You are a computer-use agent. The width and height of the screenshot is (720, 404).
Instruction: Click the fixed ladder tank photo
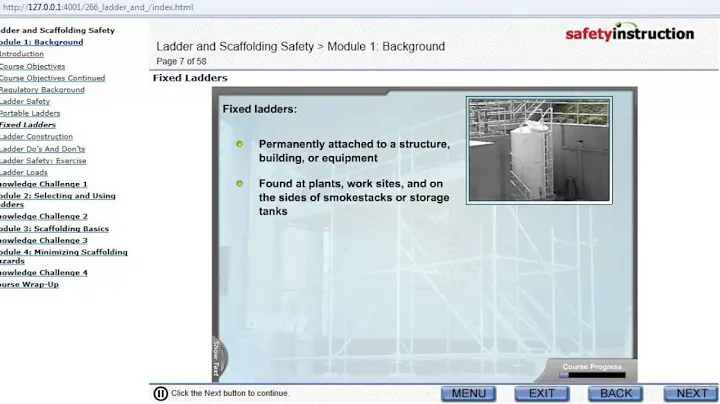[539, 150]
